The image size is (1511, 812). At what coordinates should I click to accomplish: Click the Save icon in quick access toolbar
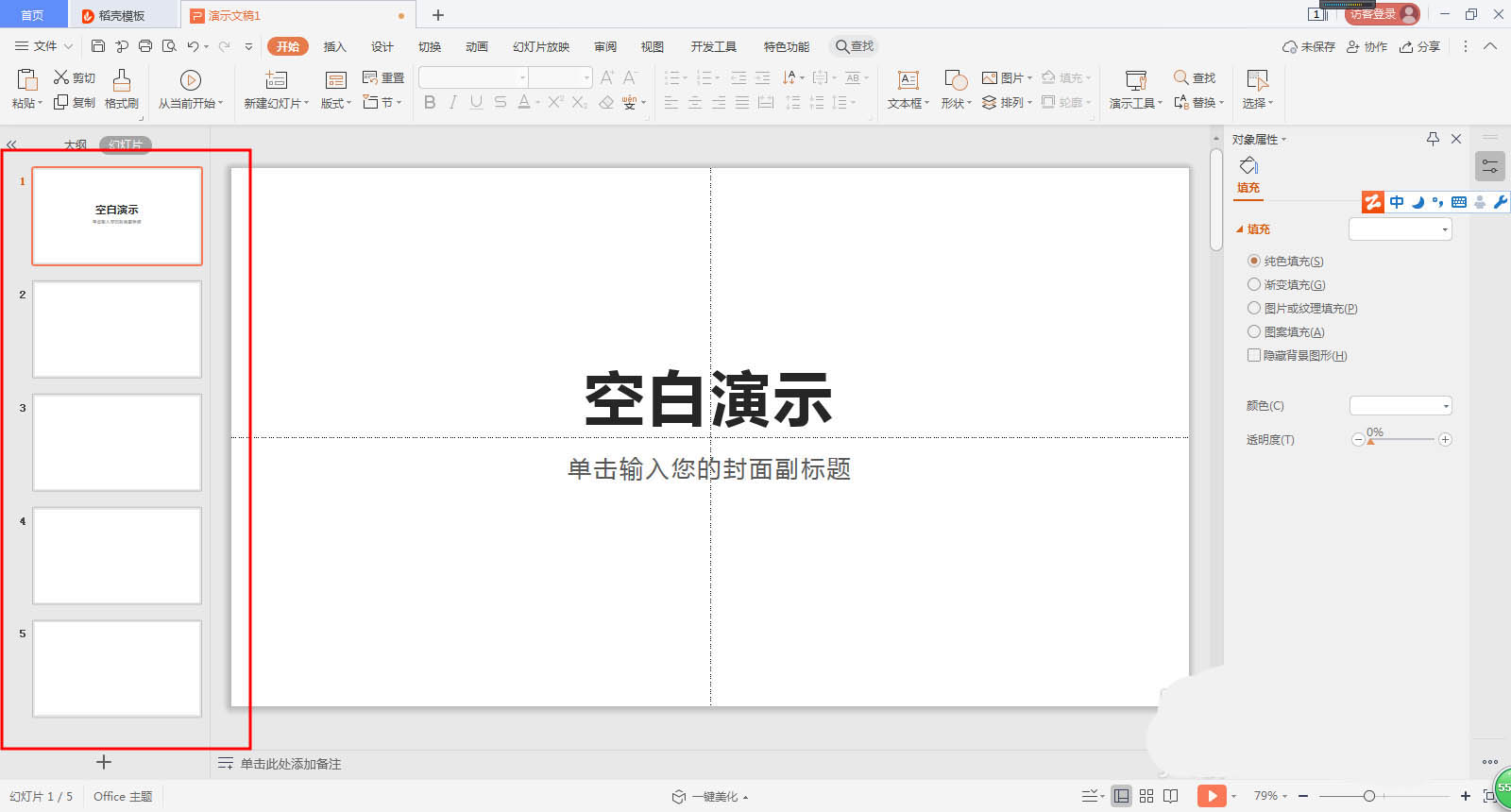[98, 46]
